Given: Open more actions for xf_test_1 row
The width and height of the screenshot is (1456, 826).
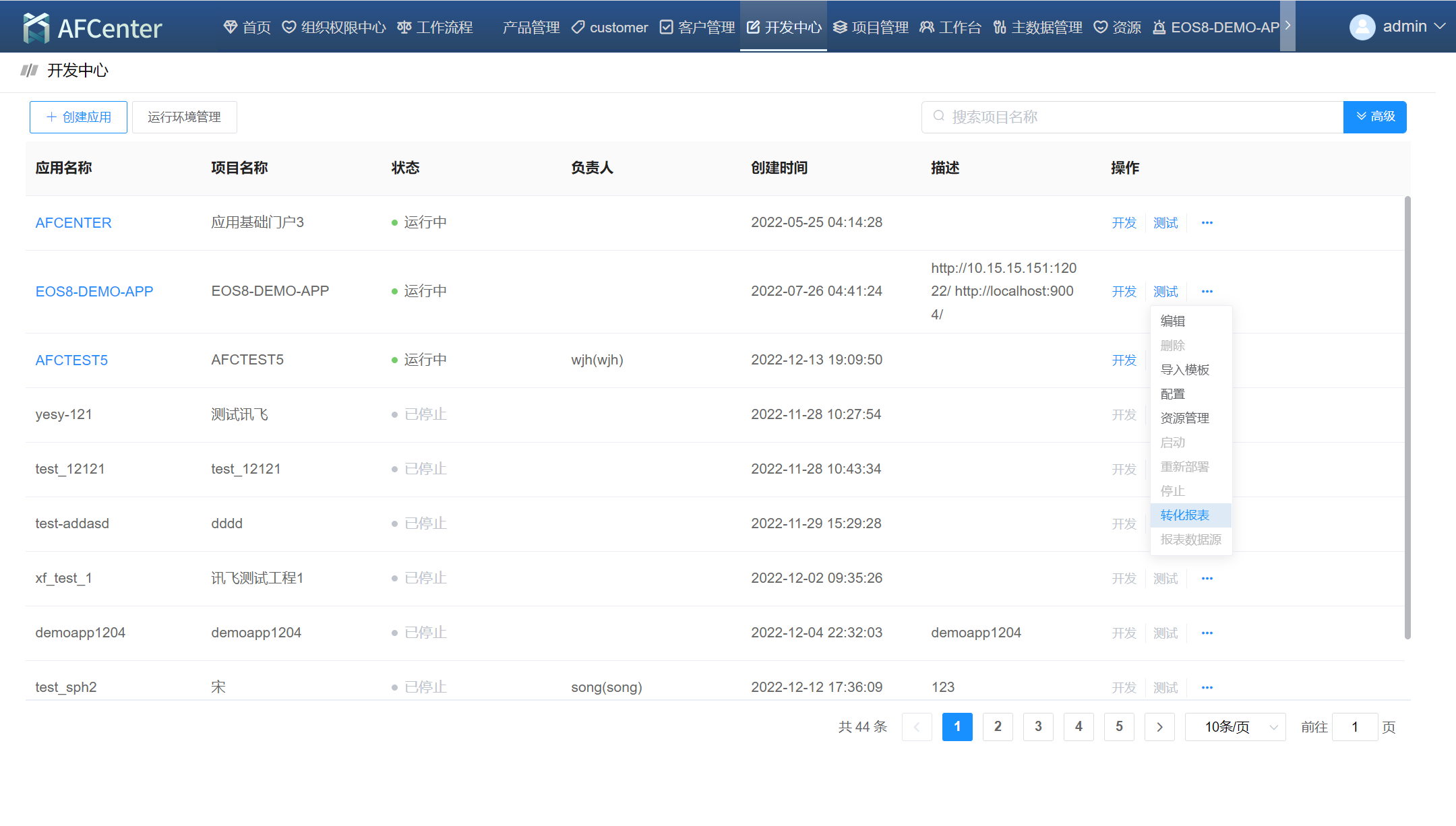Looking at the screenshot, I should [x=1207, y=579].
